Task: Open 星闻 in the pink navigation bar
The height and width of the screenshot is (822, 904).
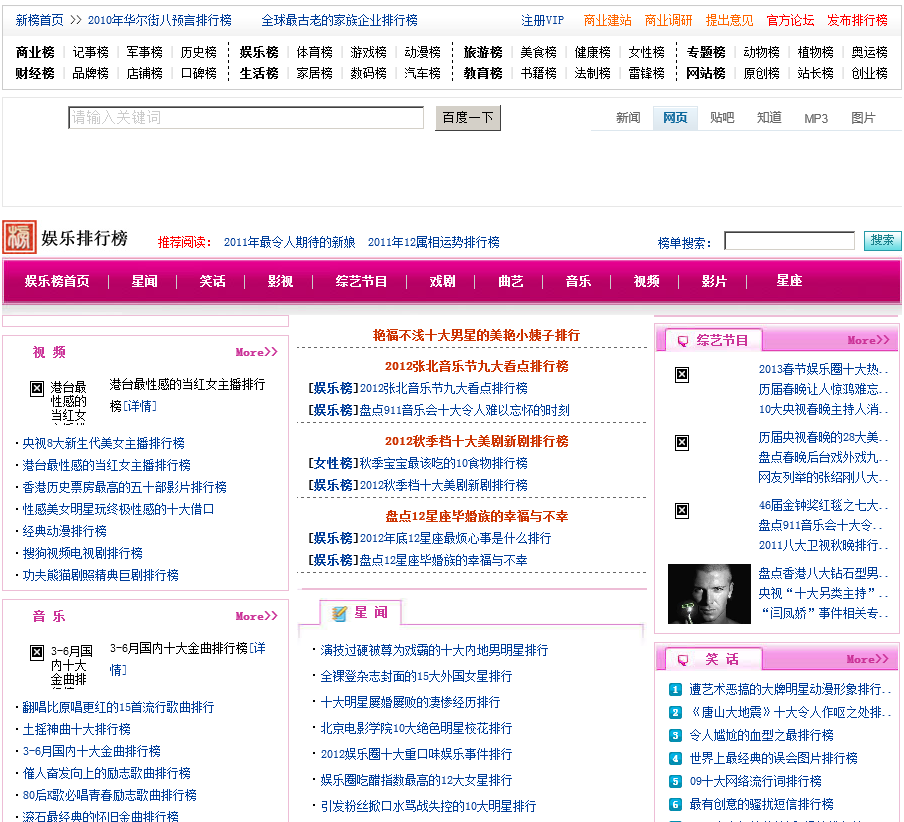Action: tap(144, 281)
